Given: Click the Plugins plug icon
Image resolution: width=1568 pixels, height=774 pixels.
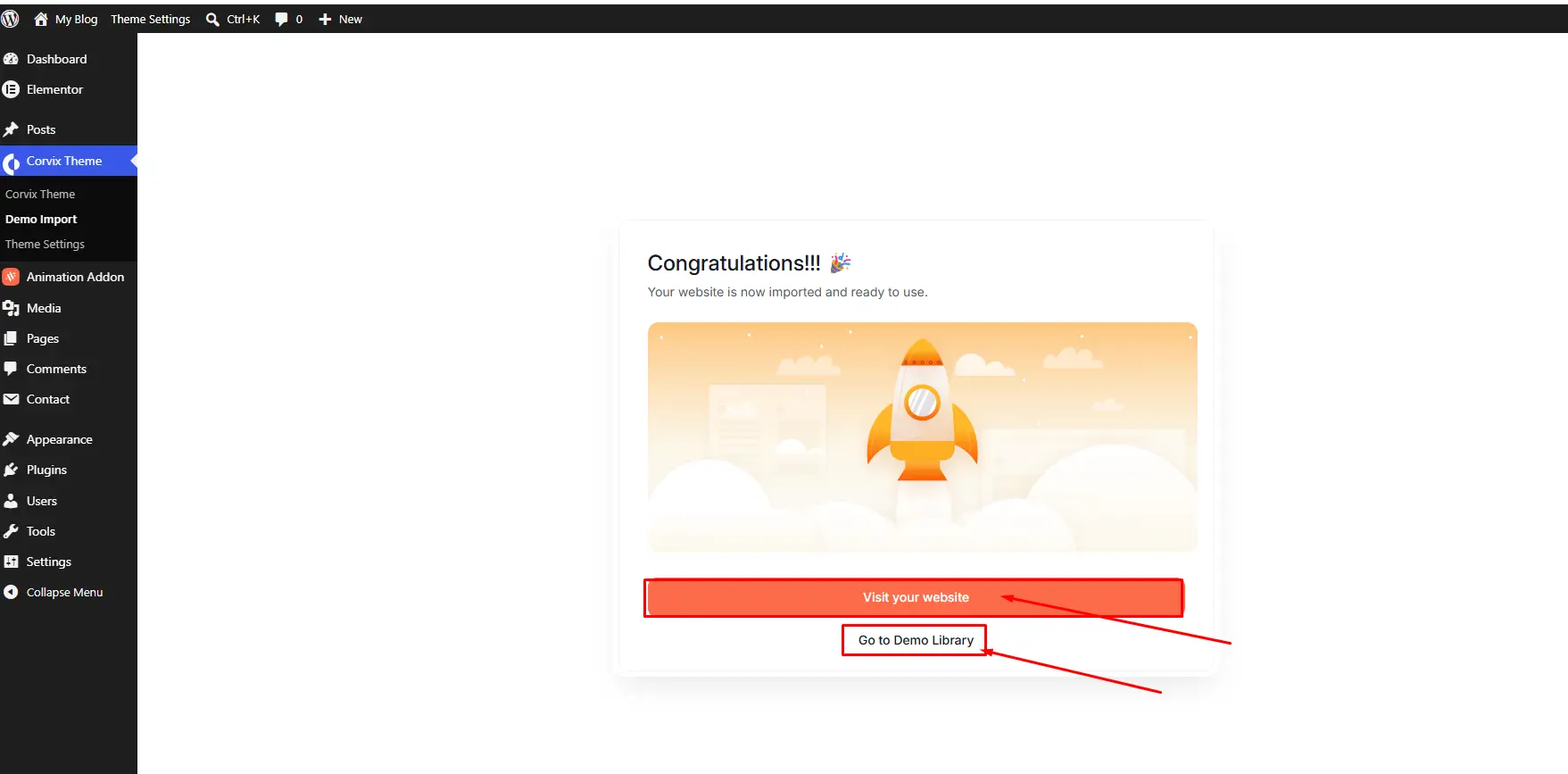Looking at the screenshot, I should pyautogui.click(x=11, y=470).
